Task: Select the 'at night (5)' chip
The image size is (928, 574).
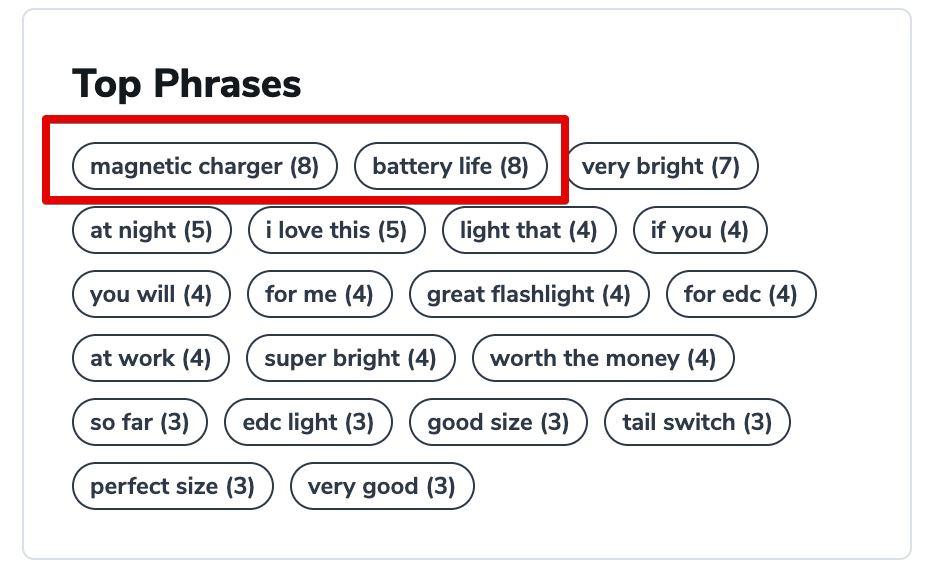Action: (152, 230)
